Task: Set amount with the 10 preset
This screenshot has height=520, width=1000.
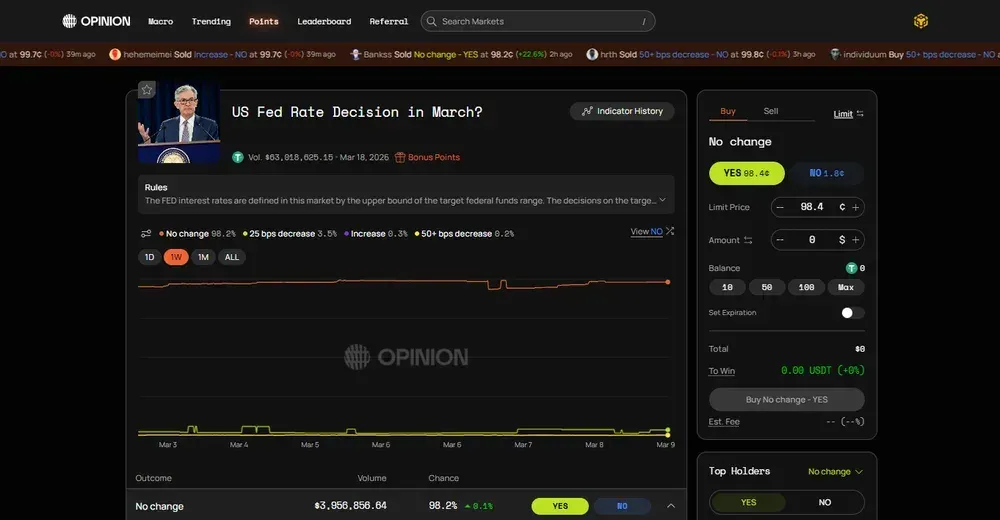Action: (x=727, y=287)
